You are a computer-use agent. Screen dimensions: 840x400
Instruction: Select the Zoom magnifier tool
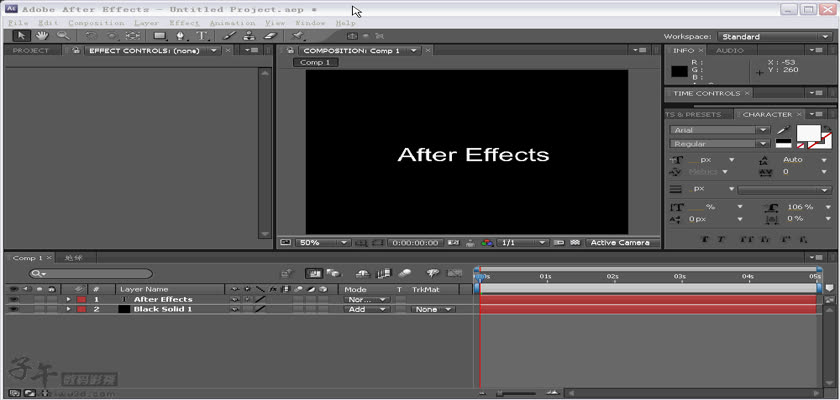coord(63,36)
